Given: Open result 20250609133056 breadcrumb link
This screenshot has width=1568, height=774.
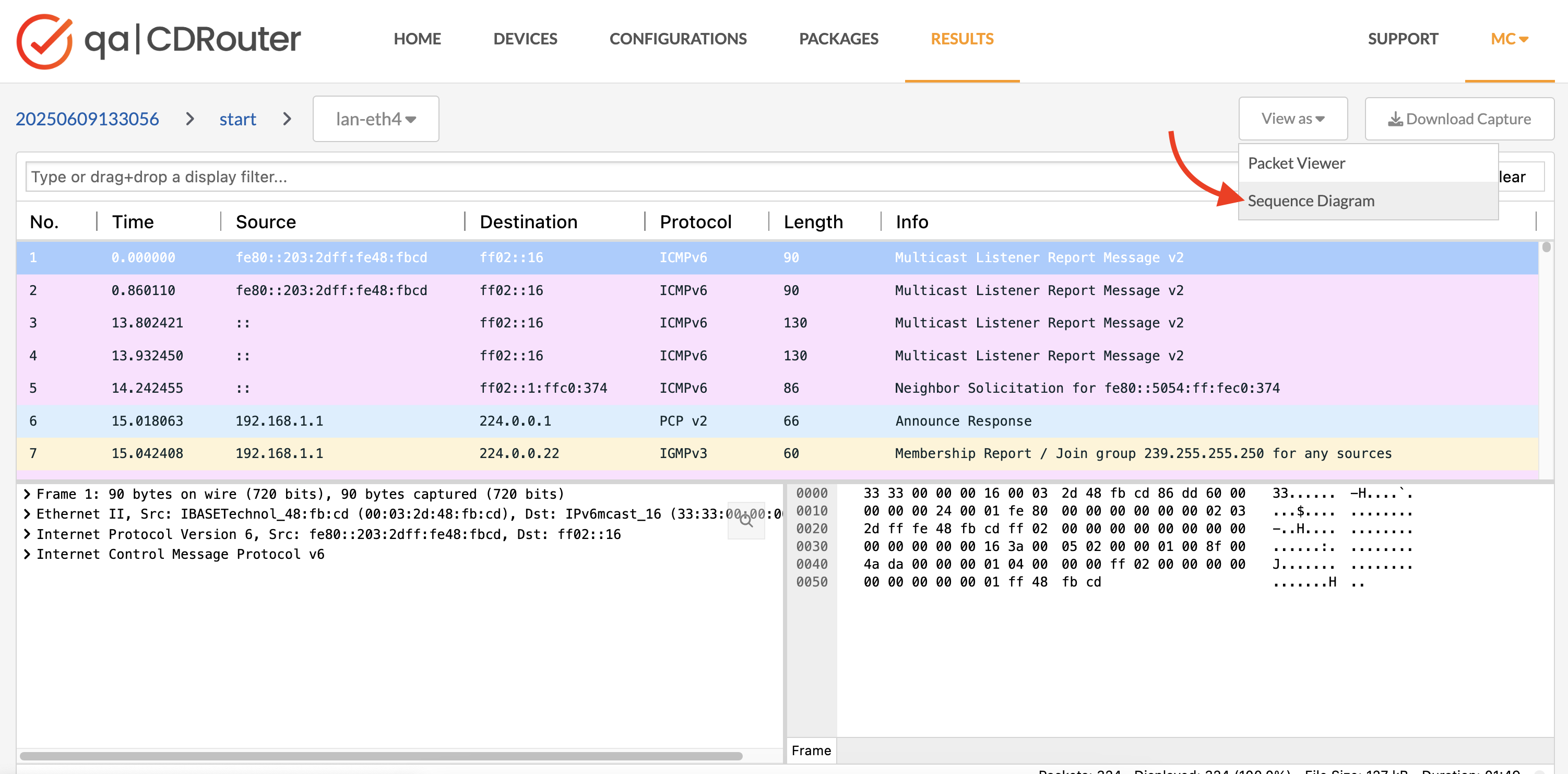Looking at the screenshot, I should click(x=87, y=119).
